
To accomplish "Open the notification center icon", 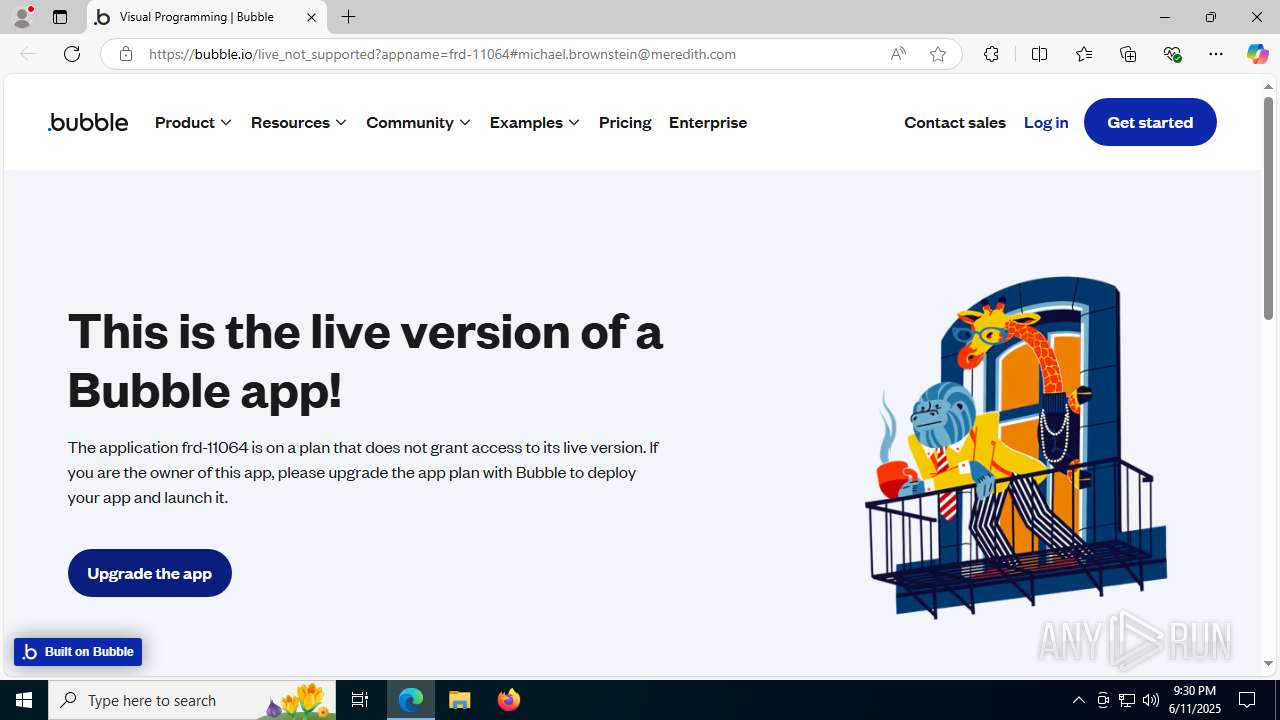I will pyautogui.click(x=1247, y=700).
